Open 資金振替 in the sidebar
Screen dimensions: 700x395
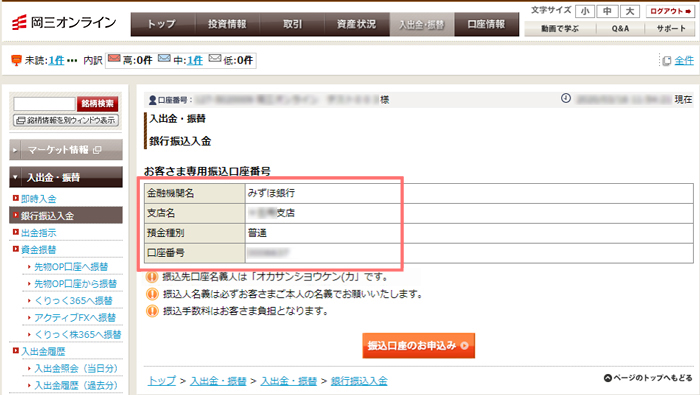[38, 249]
